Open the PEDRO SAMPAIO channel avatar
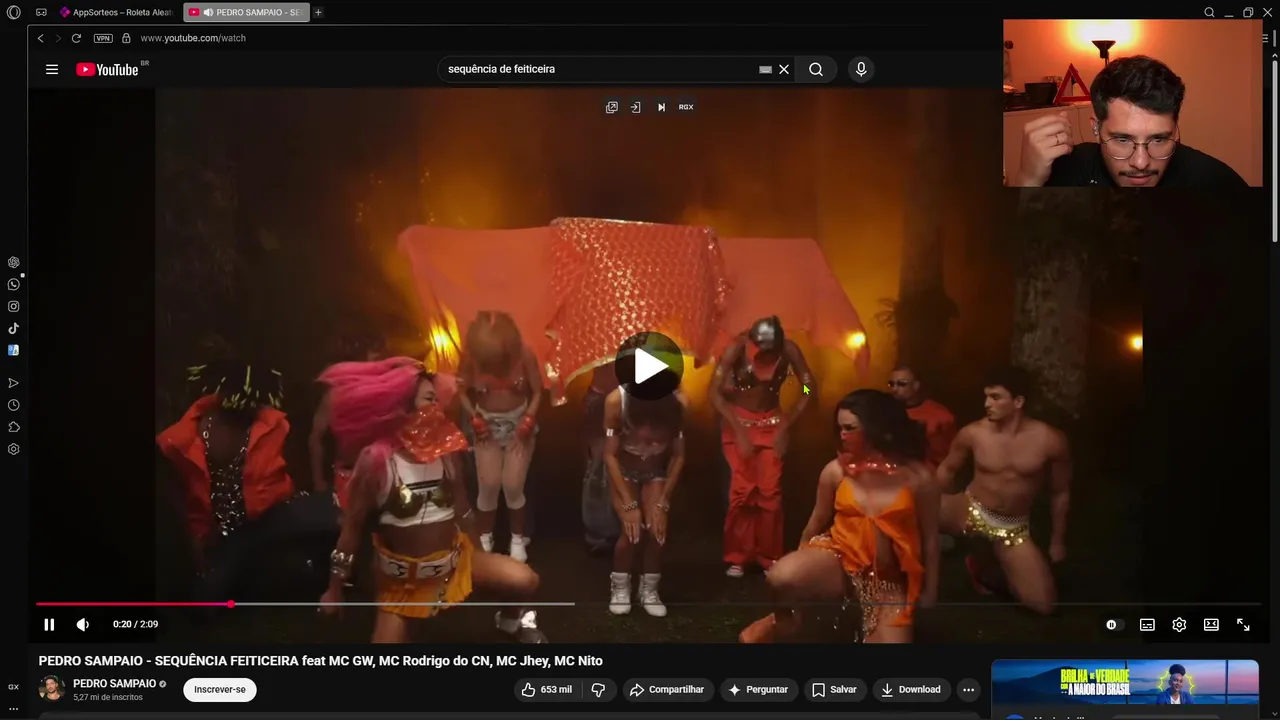This screenshot has height=720, width=1280. pos(52,689)
